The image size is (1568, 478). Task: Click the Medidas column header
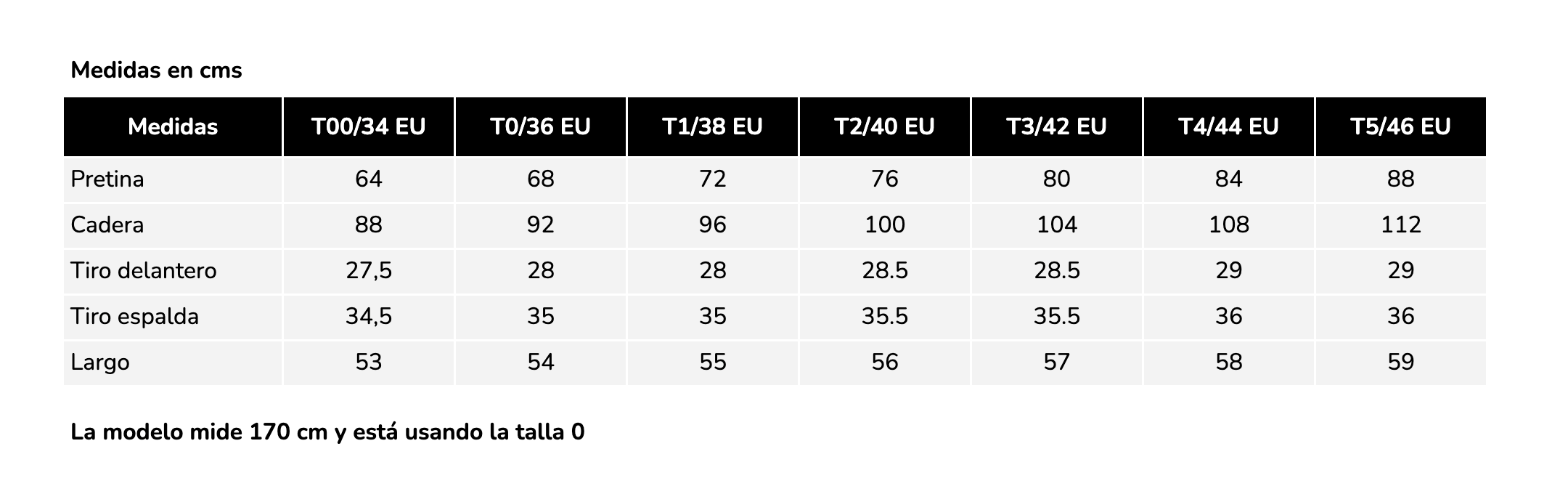(173, 127)
